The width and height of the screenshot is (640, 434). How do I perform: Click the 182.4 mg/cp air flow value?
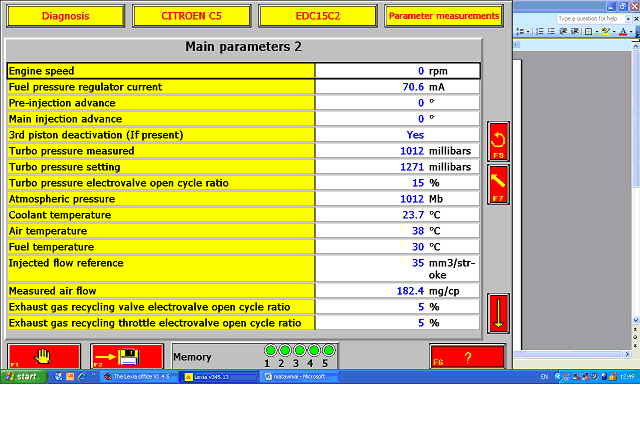click(x=398, y=291)
